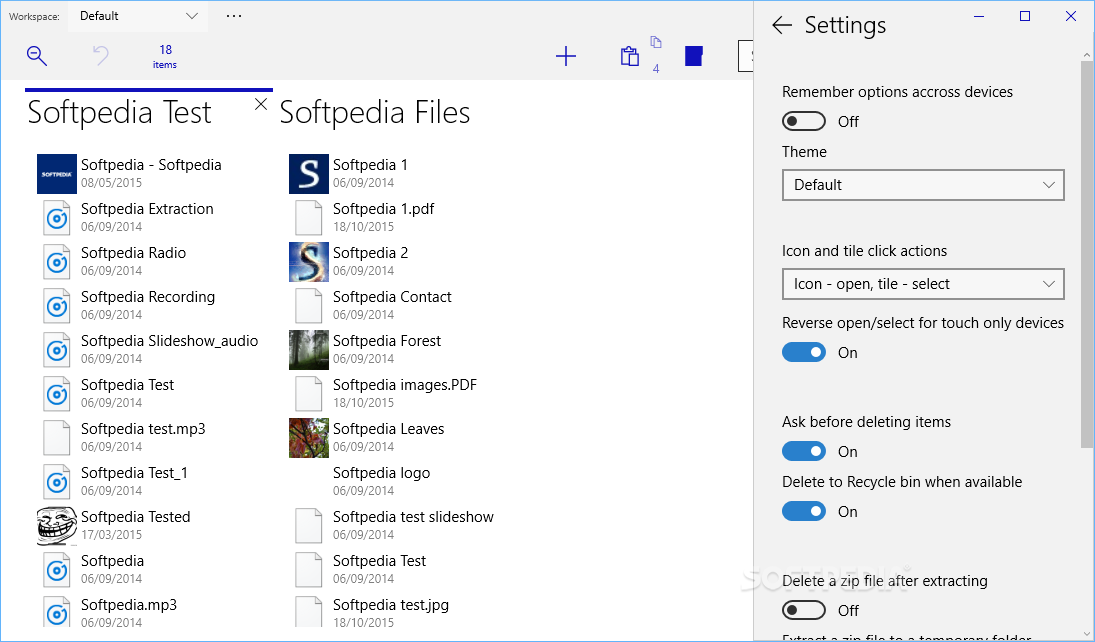Click the Softpedia 1 image thumbnail
The width and height of the screenshot is (1095, 642).
309,174
